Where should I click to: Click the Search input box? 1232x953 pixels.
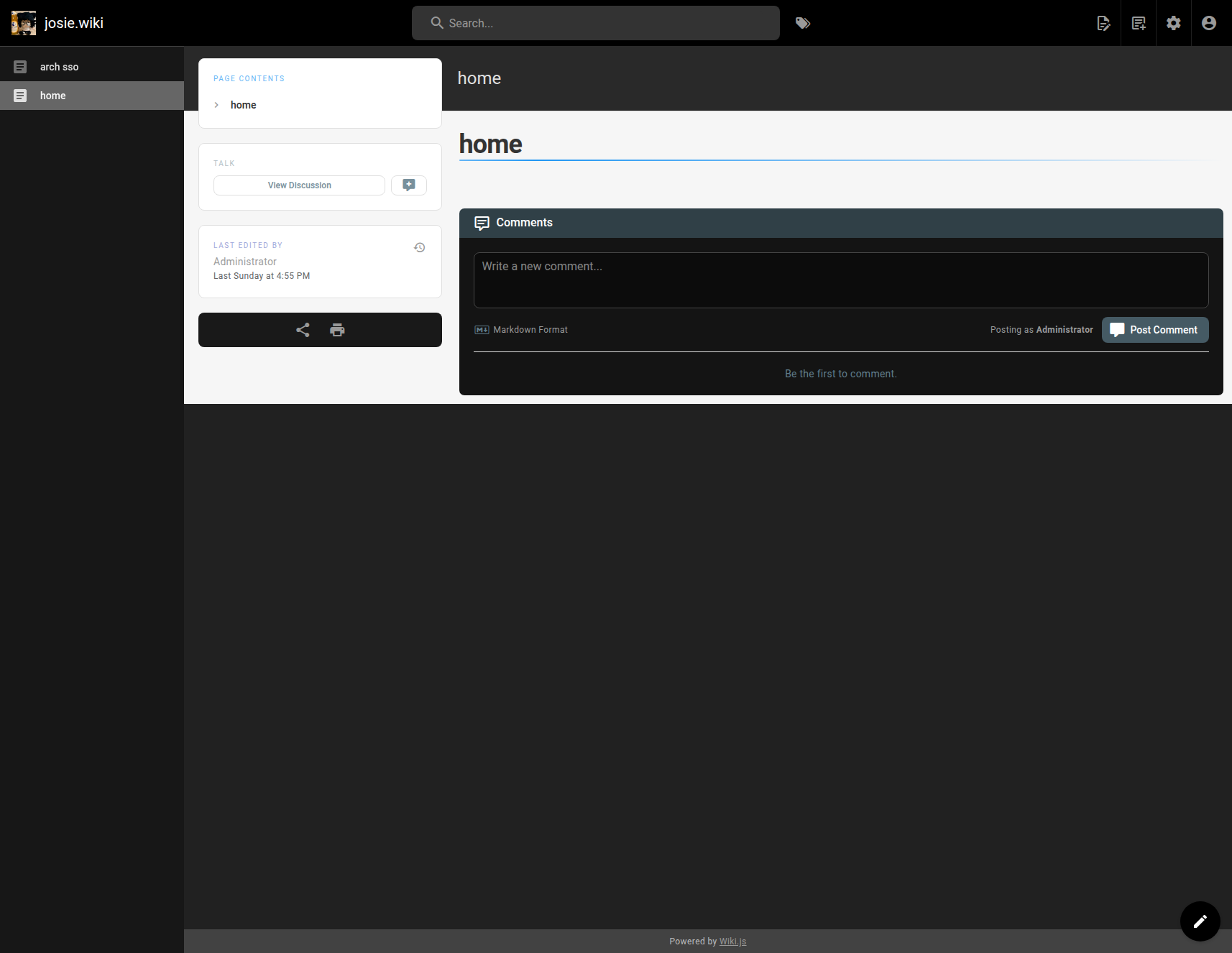coord(595,23)
